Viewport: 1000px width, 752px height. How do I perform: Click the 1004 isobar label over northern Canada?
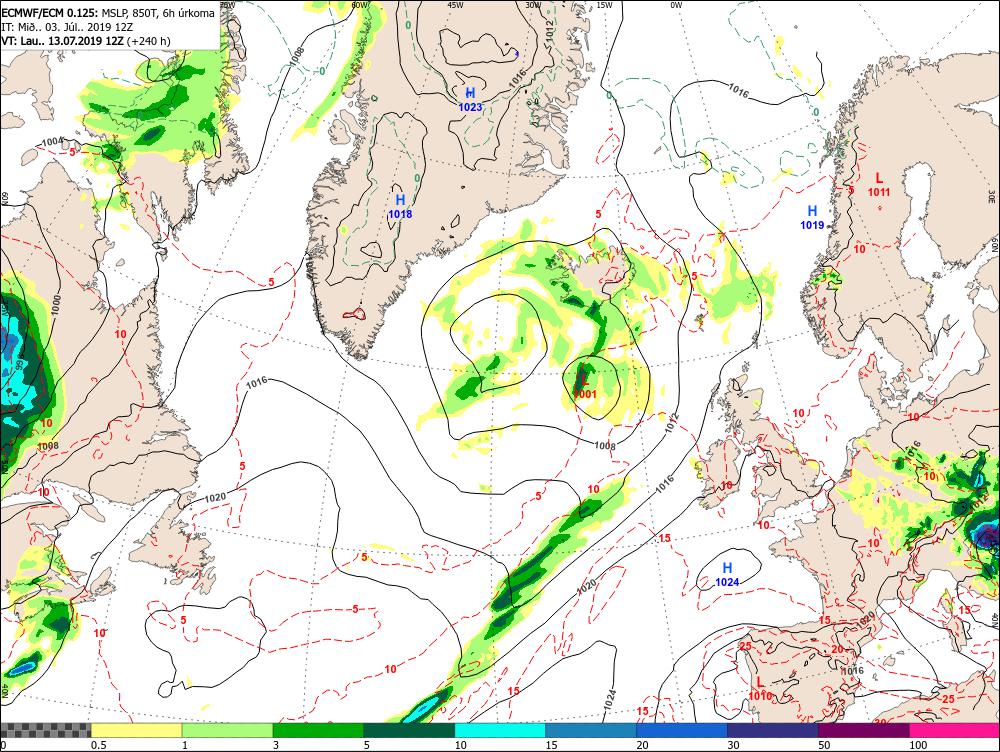(52, 142)
